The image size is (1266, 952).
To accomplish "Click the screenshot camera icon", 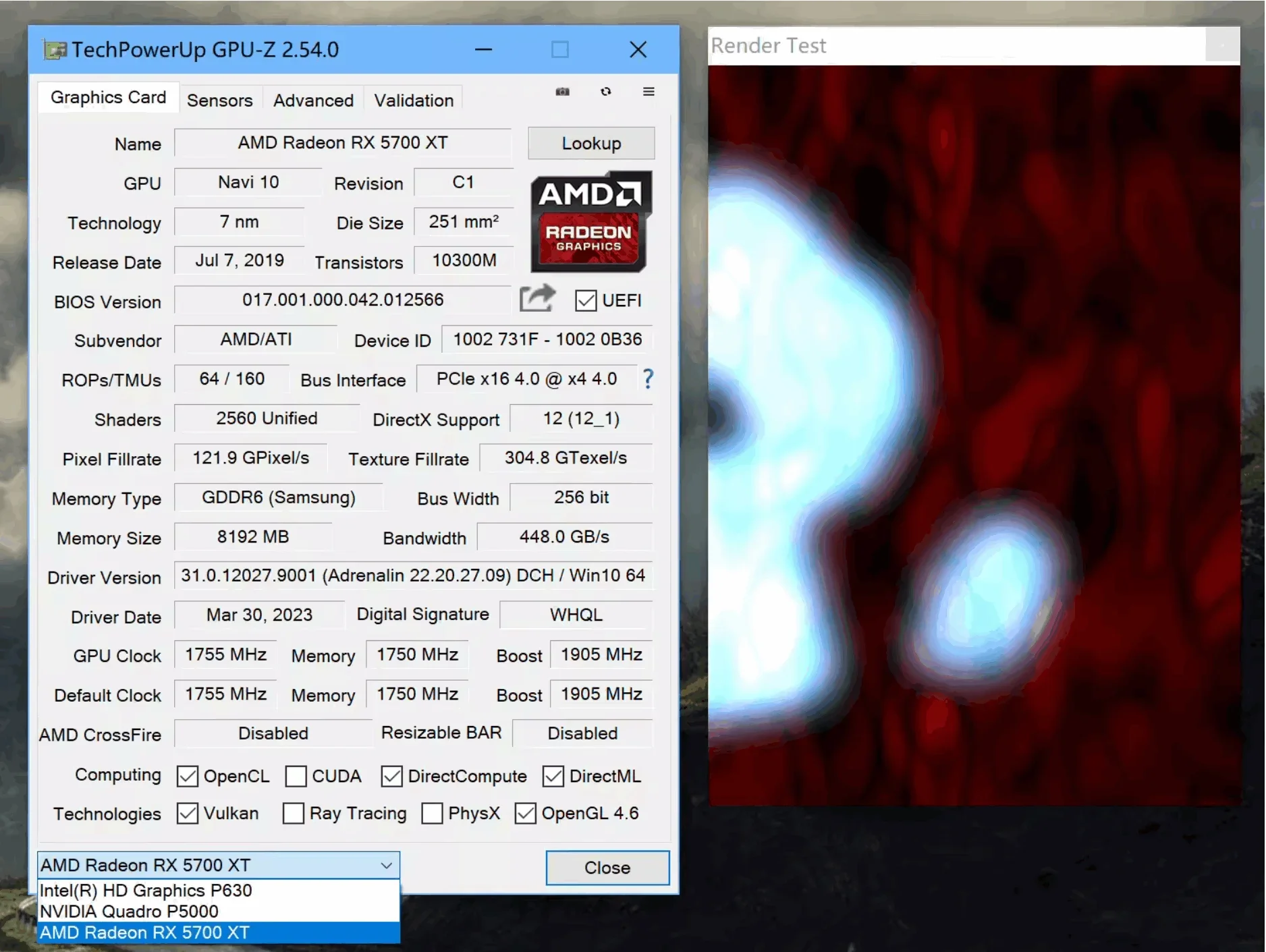I will point(562,92).
